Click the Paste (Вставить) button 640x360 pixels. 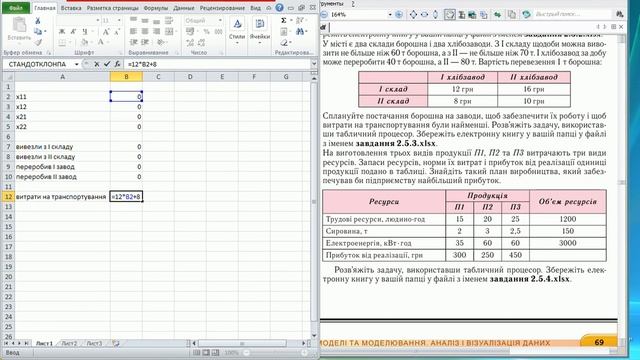(x=19, y=29)
